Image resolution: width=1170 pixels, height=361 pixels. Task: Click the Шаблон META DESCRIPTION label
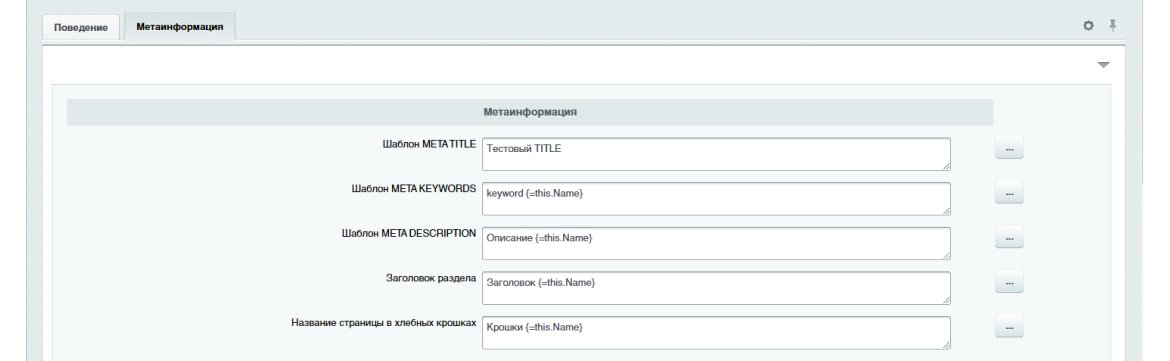(x=408, y=234)
